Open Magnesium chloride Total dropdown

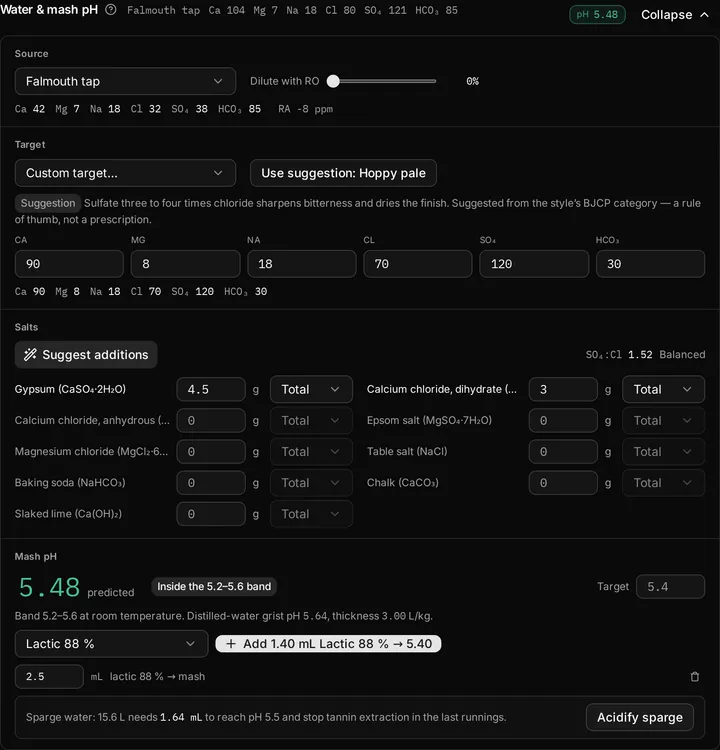pos(311,452)
